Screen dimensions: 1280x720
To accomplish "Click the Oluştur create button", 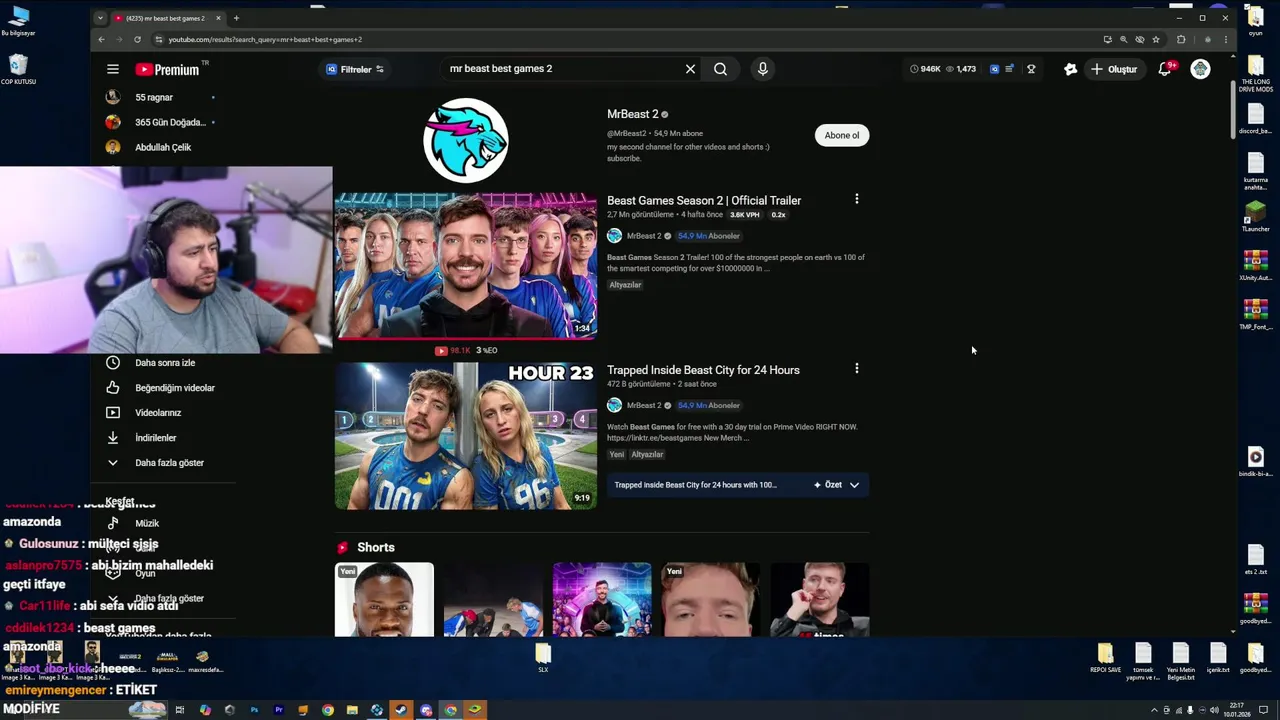I will (1114, 69).
